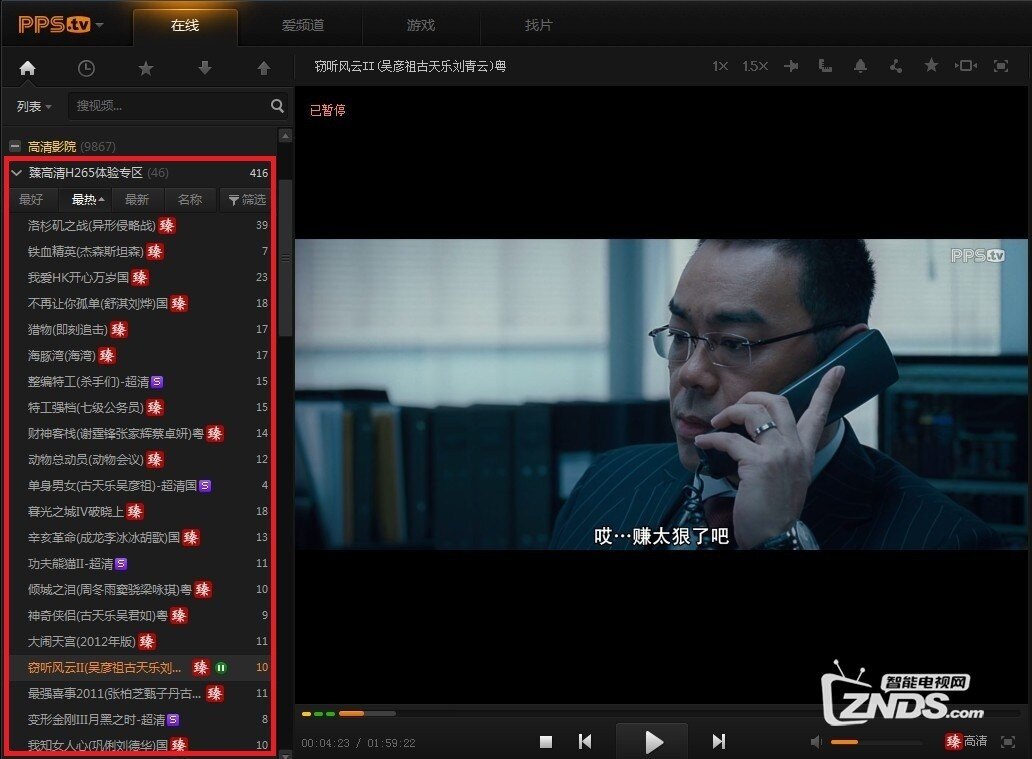Screen dimensions: 1032x759
Task: Switch to the 爱频道 tab
Action: [x=303, y=26]
